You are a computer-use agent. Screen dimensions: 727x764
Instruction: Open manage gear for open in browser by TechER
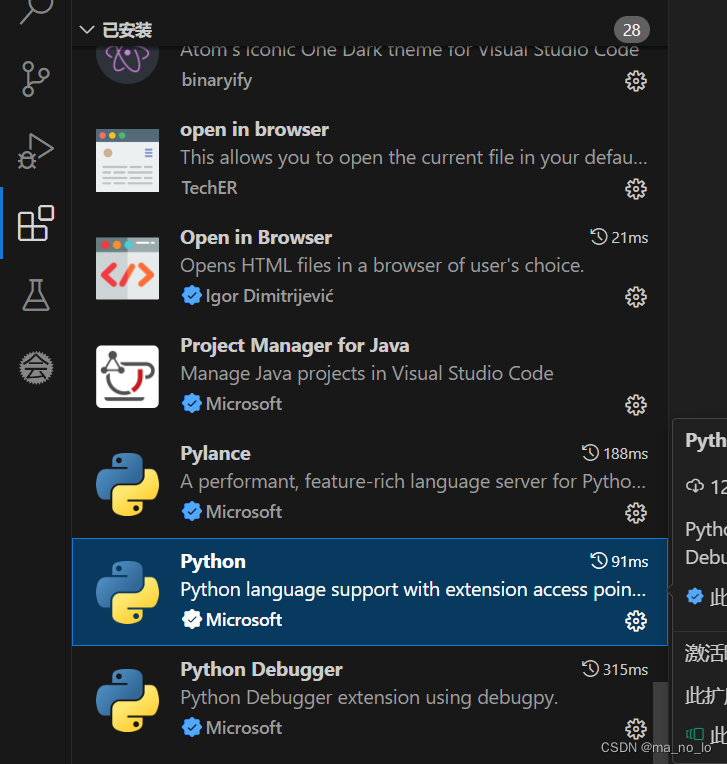[x=636, y=189]
